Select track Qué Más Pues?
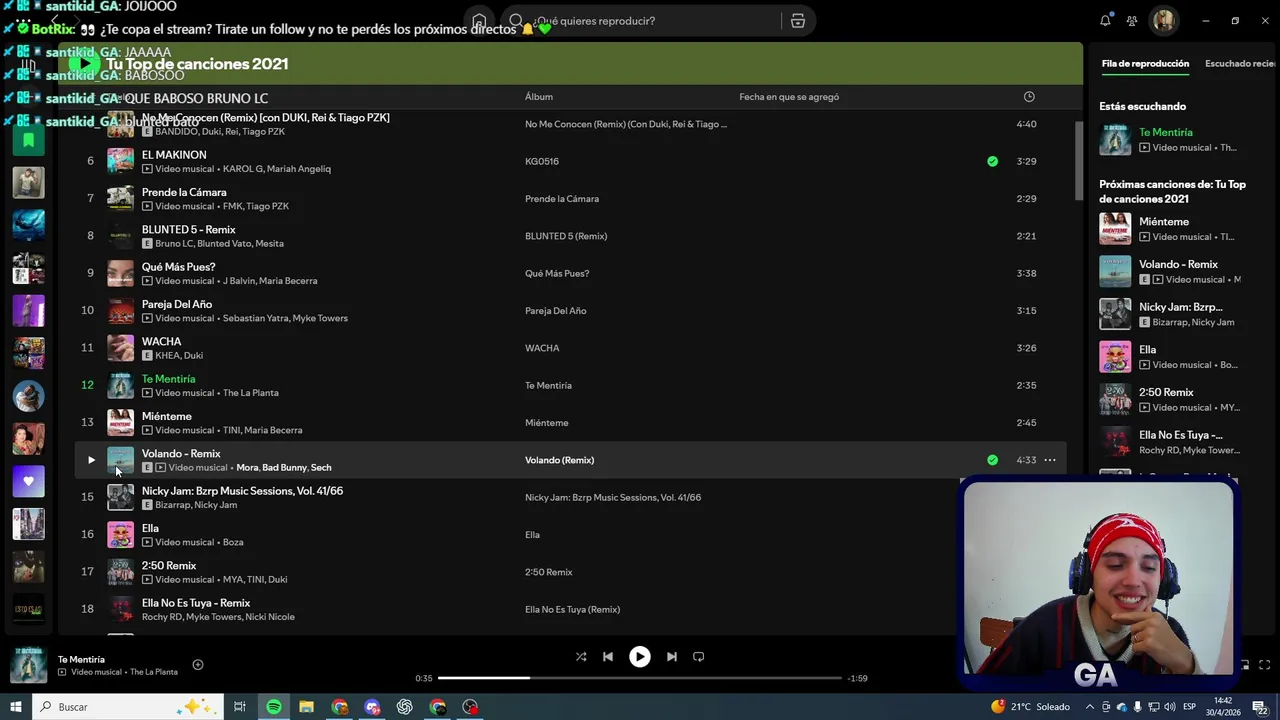Screen dimensions: 1280x720 (x=178, y=267)
